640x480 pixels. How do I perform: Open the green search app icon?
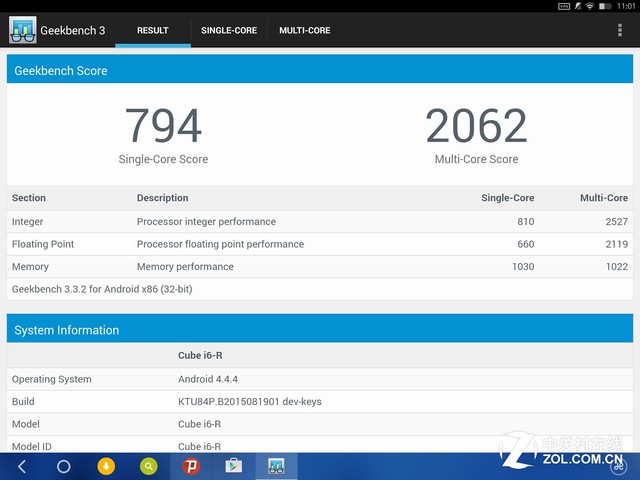(x=148, y=466)
